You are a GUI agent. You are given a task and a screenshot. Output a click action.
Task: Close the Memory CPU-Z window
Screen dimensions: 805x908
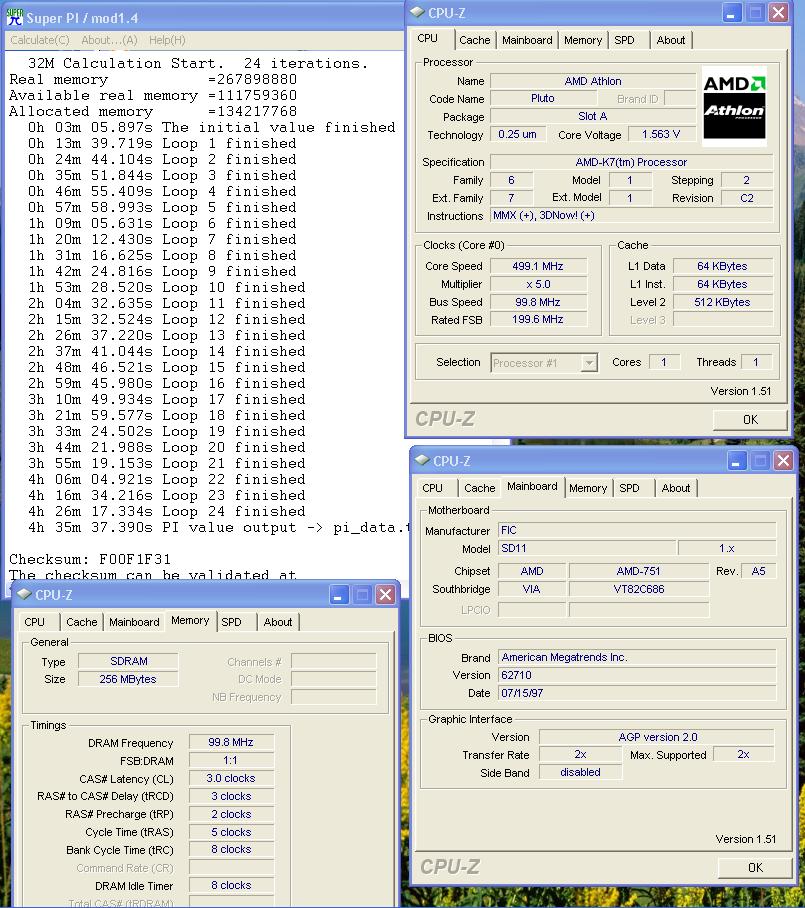click(385, 595)
